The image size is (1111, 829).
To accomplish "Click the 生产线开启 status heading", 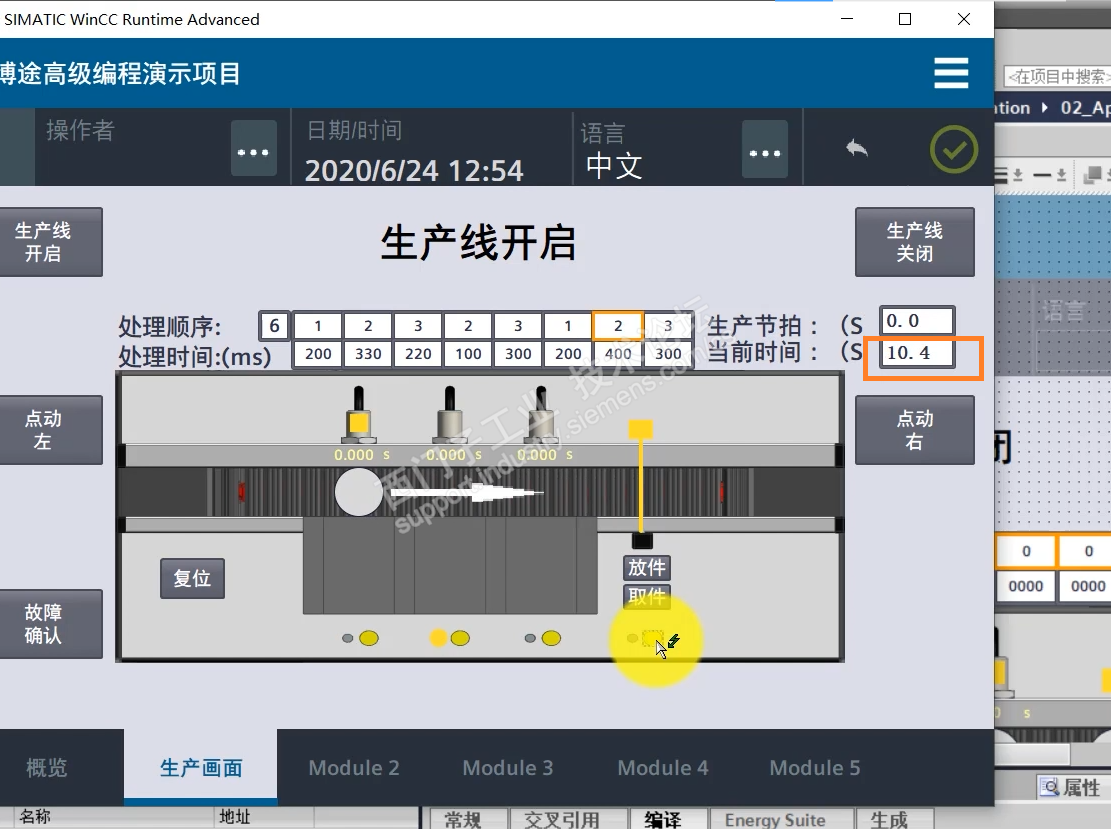I will point(478,242).
